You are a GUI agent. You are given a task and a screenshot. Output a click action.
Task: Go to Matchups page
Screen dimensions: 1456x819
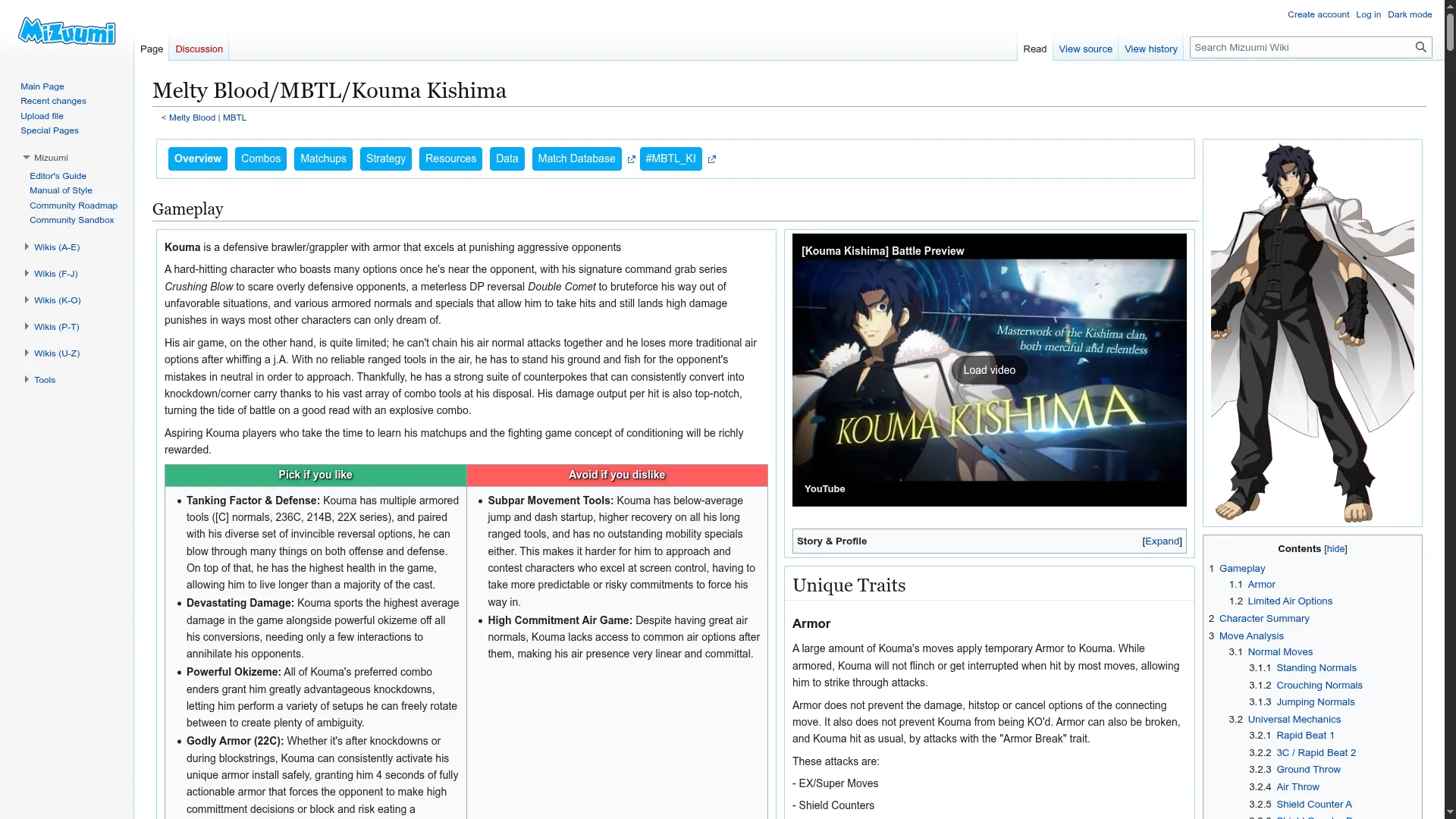tap(323, 159)
